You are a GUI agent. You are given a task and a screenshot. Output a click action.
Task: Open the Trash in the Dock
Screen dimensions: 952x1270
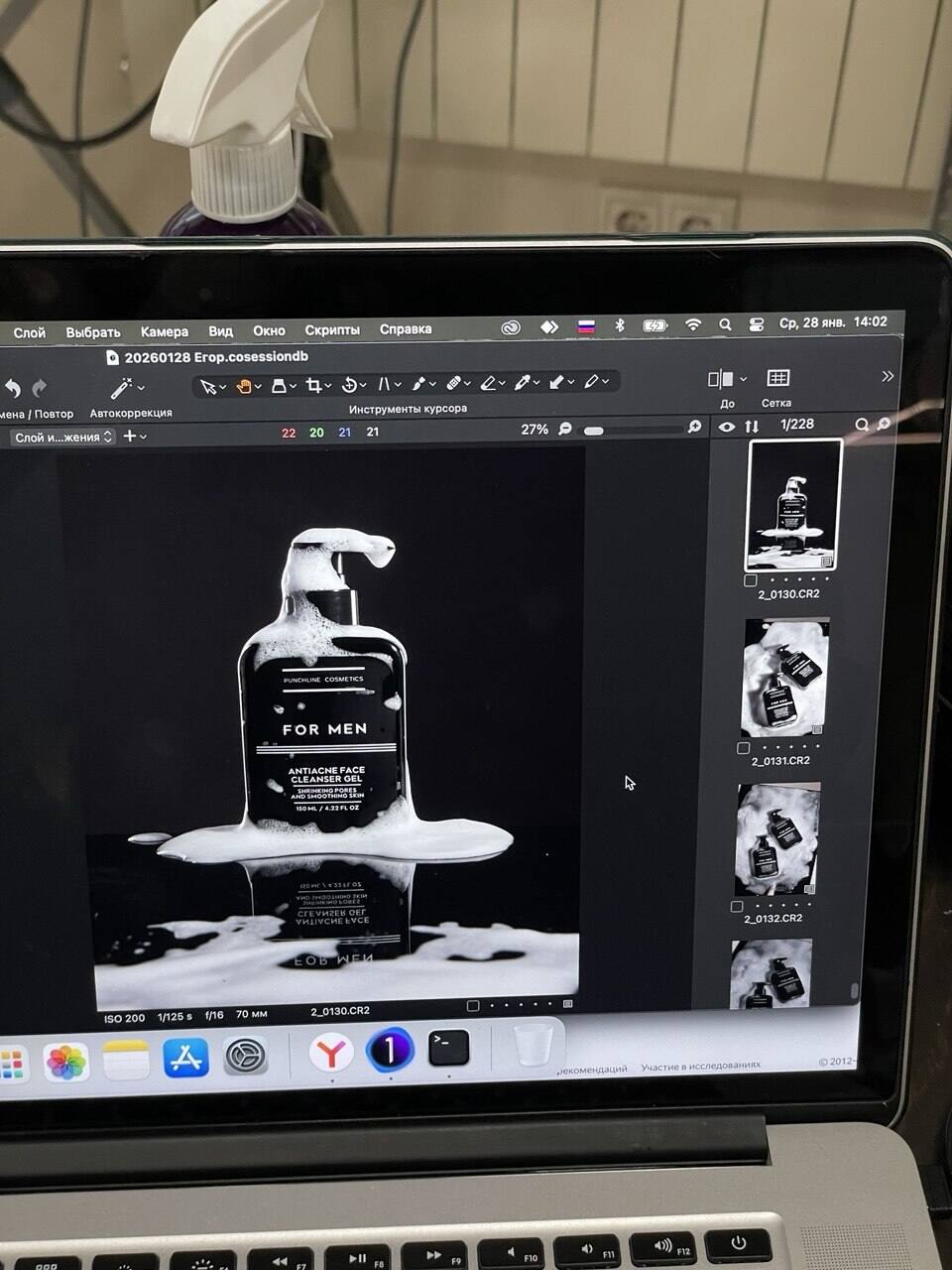coord(533,1046)
